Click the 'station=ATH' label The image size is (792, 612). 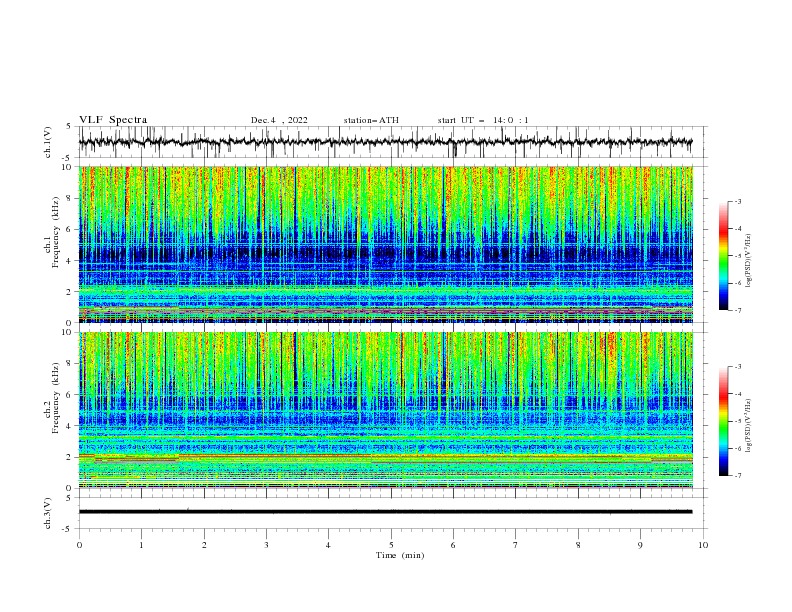[x=371, y=120]
